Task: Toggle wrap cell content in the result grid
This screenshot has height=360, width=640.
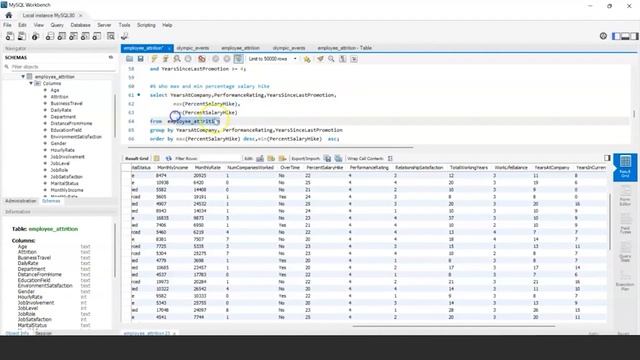Action: point(390,158)
